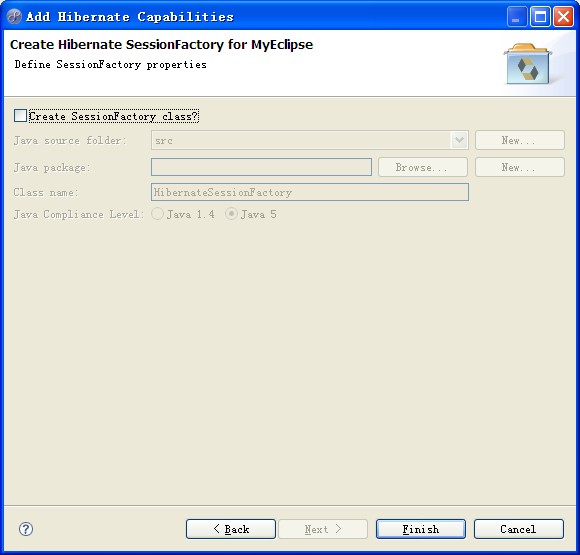Enable Create SessionFactory class checkbox

pos(20,116)
